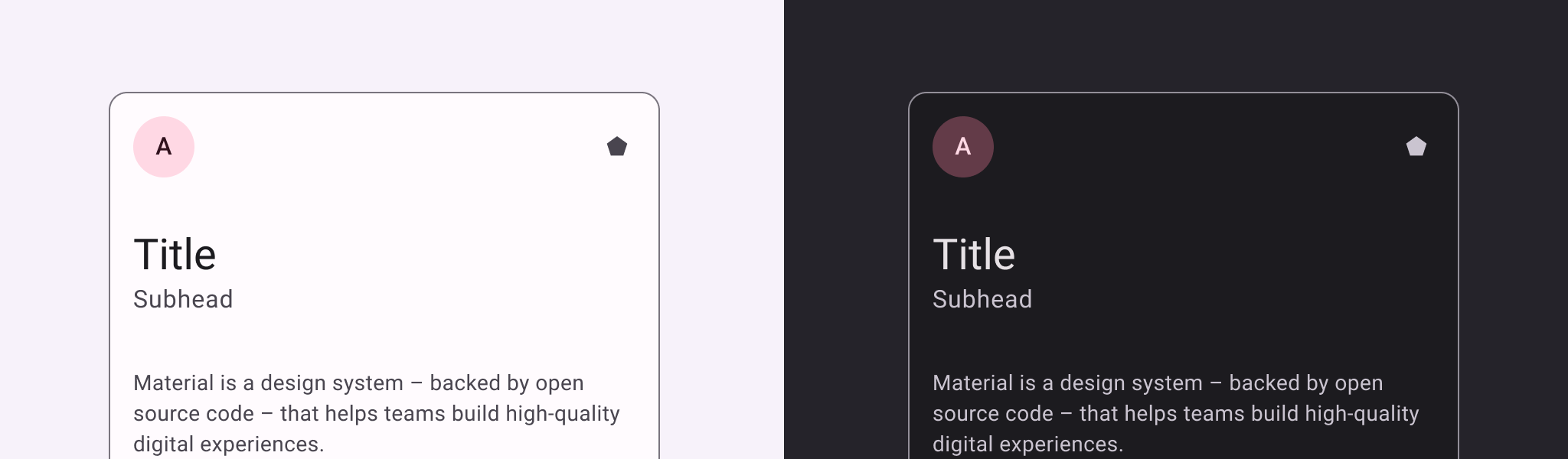Click "backed by open" in the dark card text

pos(1305,383)
